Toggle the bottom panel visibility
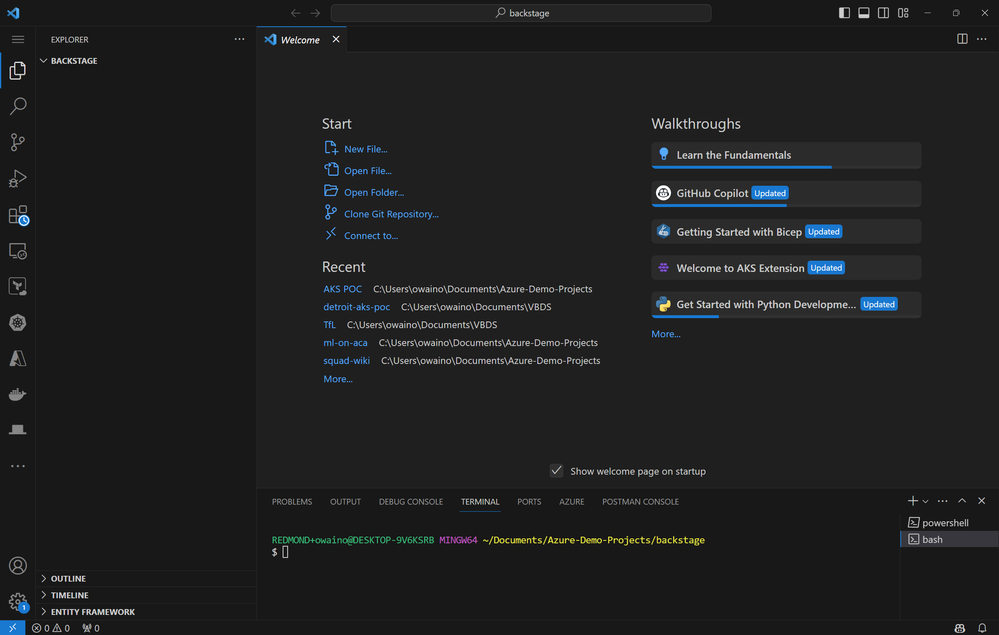Viewport: 999px width, 635px height. point(864,13)
